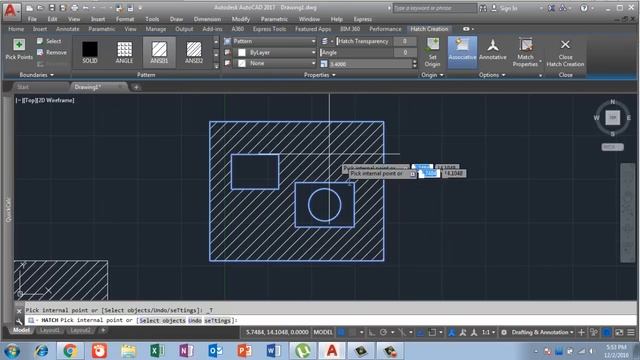This screenshot has height=360, width=640.
Task: Choose the ANGLE hatch pattern
Action: tap(124, 52)
